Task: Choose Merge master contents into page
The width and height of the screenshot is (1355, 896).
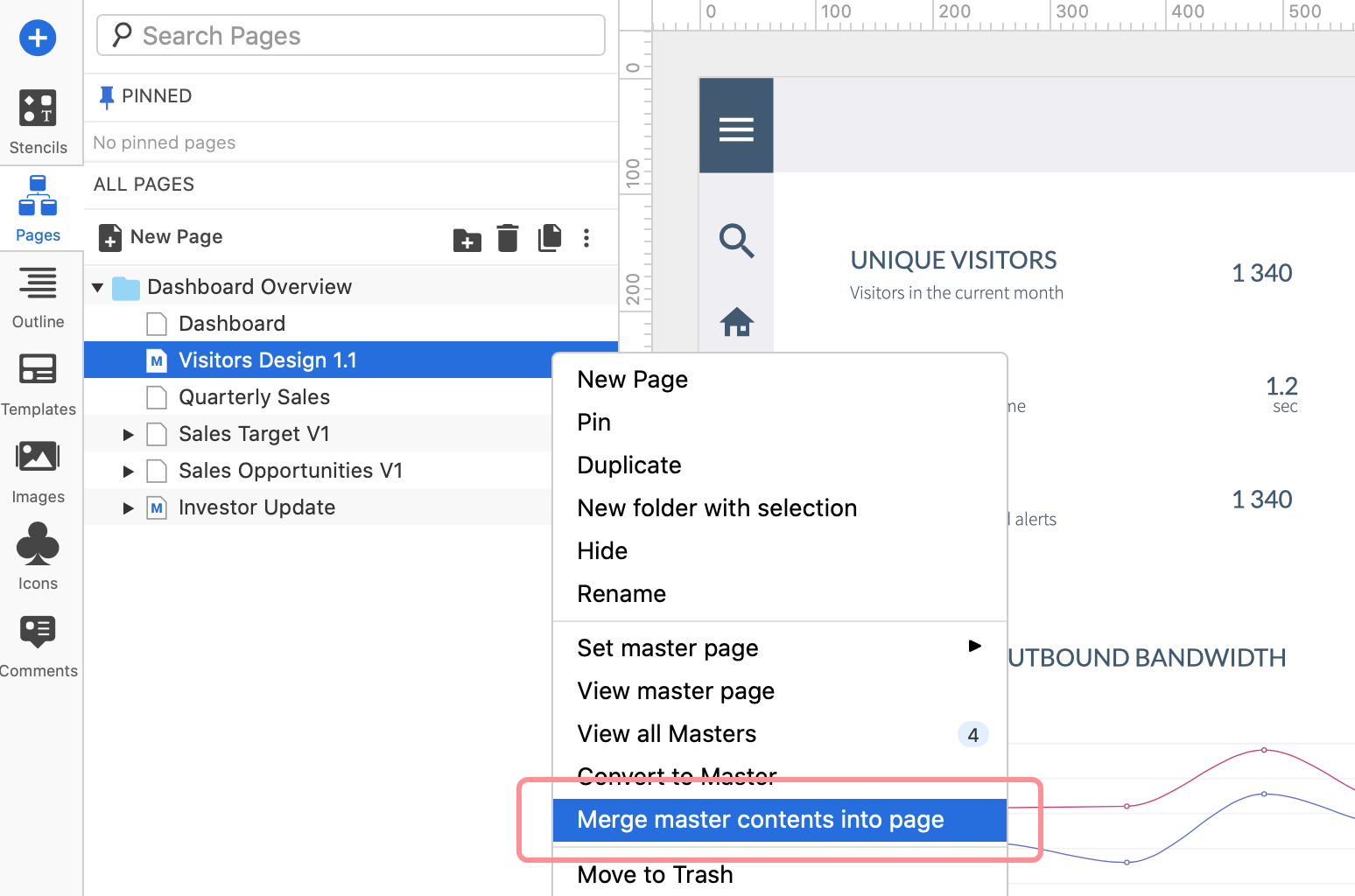Action: pyautogui.click(x=760, y=820)
